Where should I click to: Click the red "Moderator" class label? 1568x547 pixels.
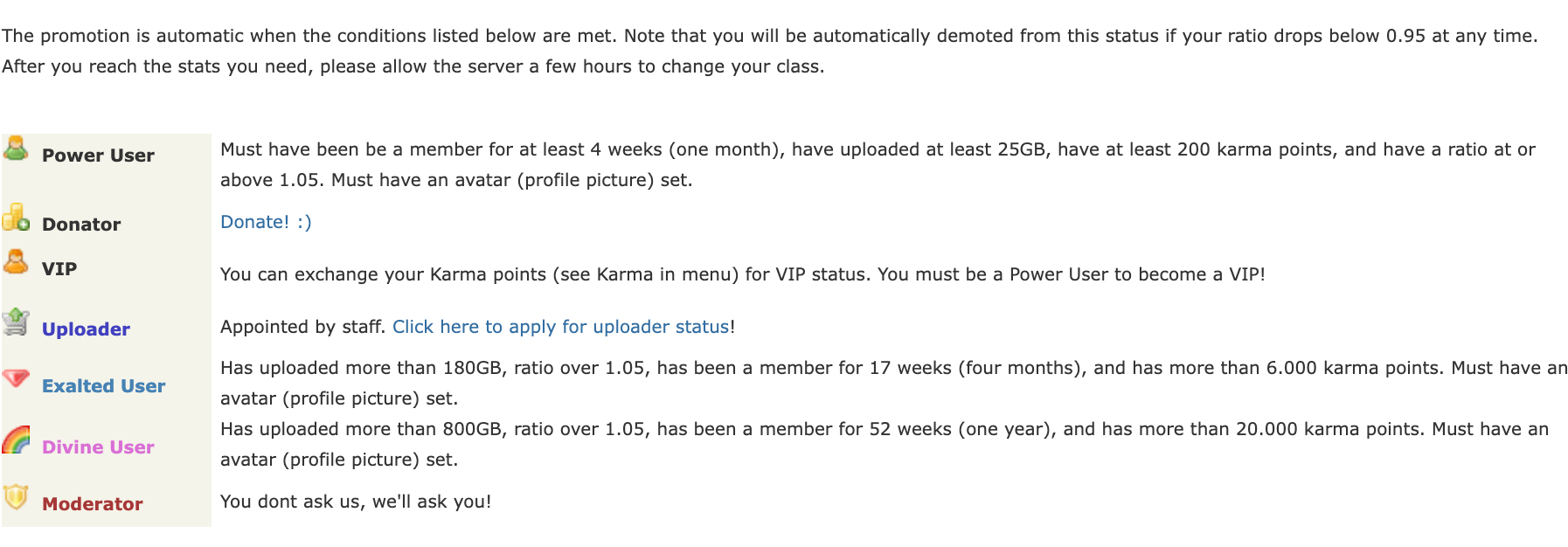point(92,504)
